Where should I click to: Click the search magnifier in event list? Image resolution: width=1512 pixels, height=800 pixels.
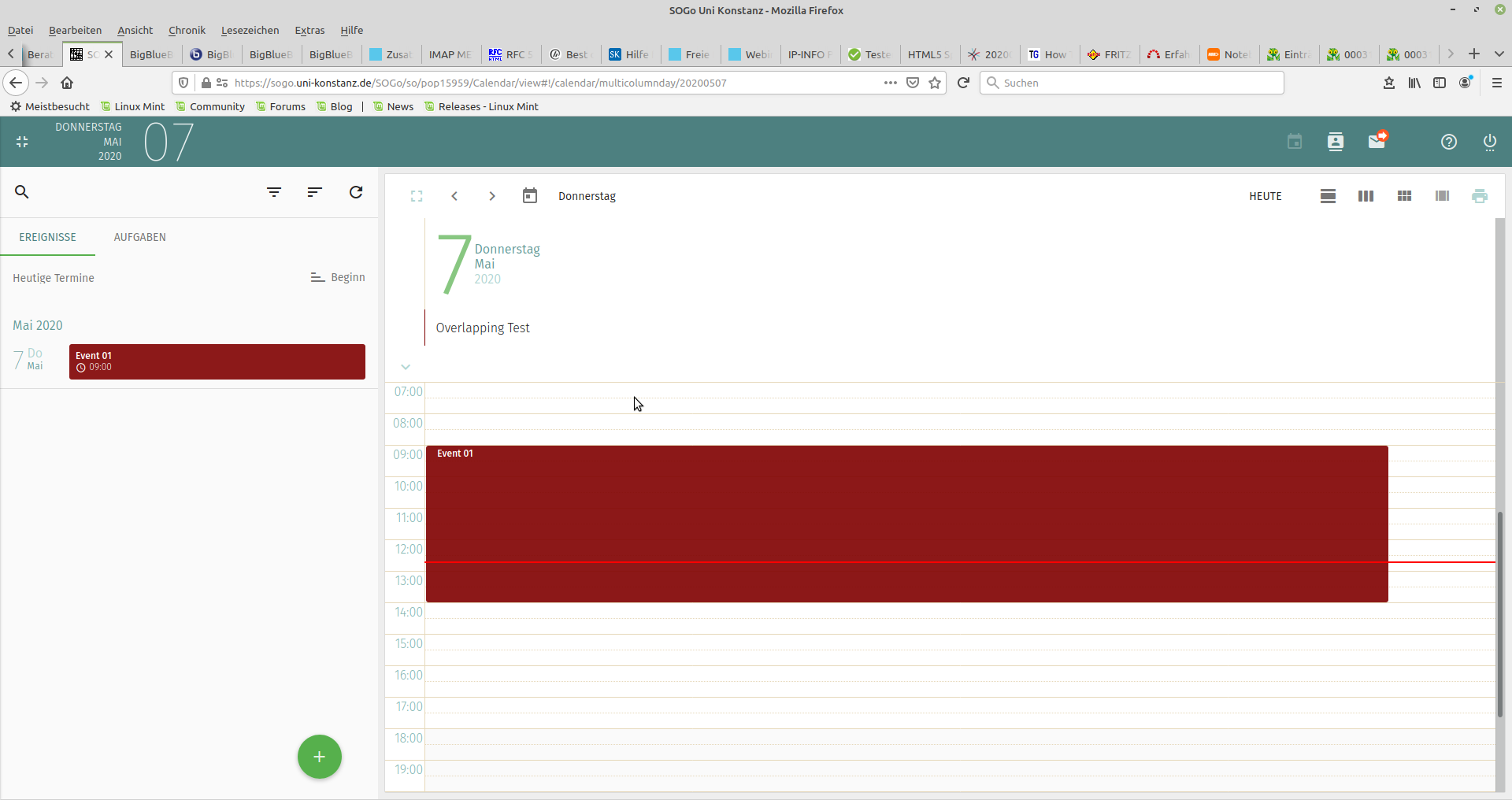[x=22, y=192]
